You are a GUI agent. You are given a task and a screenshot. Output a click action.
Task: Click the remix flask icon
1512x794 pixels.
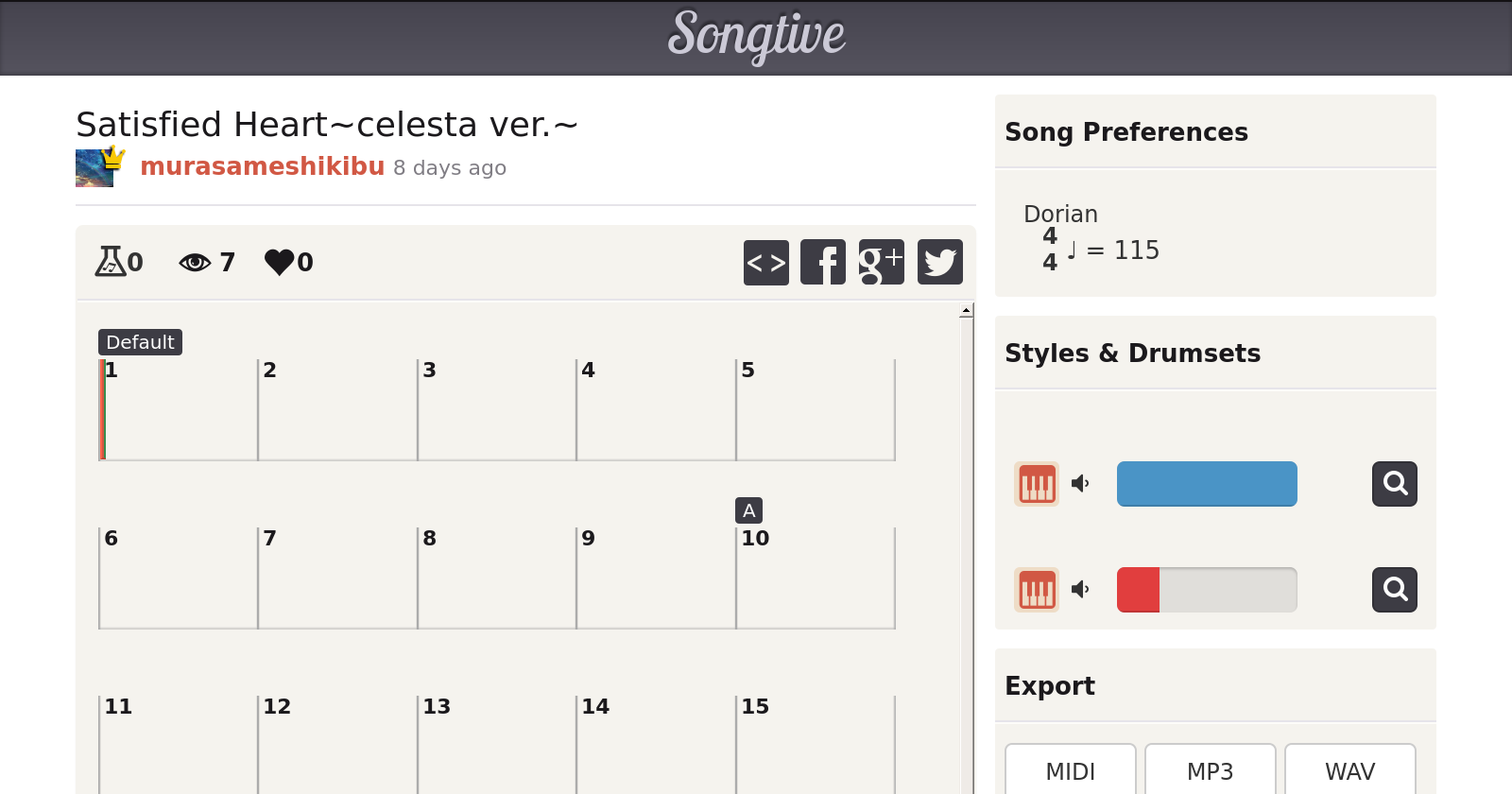tap(110, 261)
